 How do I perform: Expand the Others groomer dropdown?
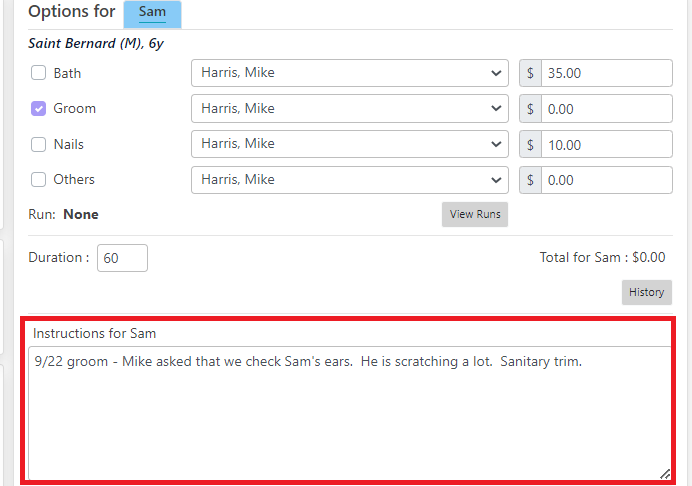pyautogui.click(x=350, y=180)
